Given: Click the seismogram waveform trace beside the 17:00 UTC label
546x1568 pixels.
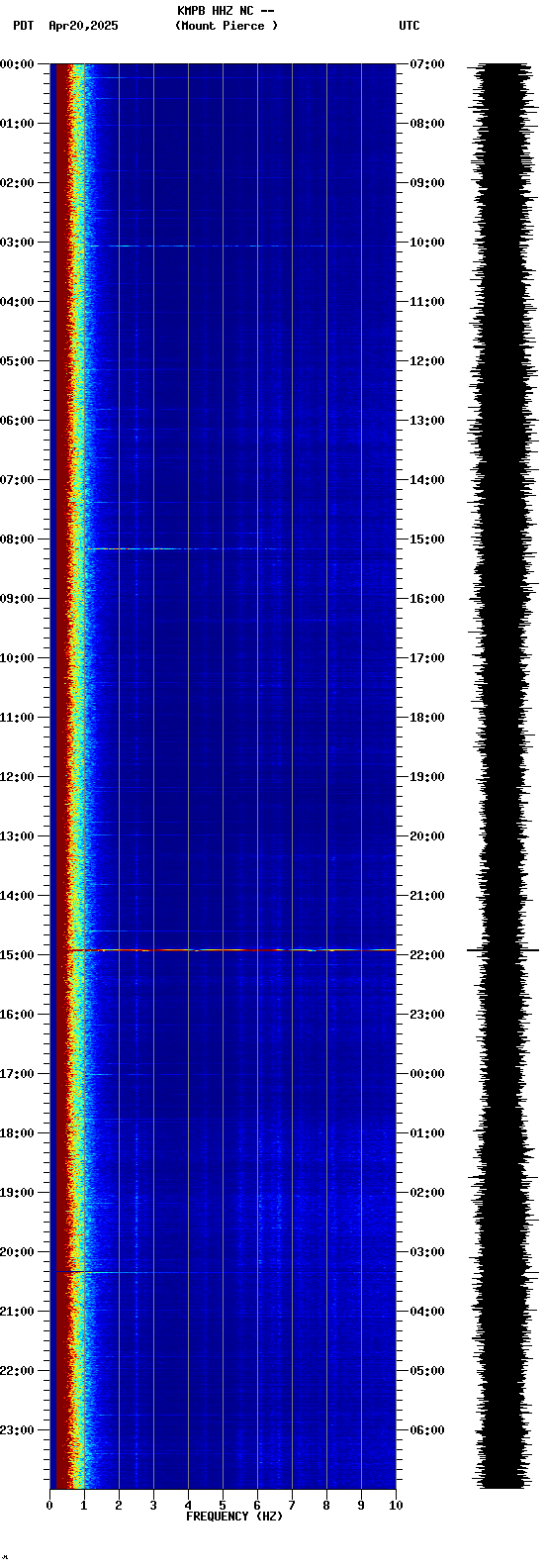Looking at the screenshot, I should tap(502, 658).
